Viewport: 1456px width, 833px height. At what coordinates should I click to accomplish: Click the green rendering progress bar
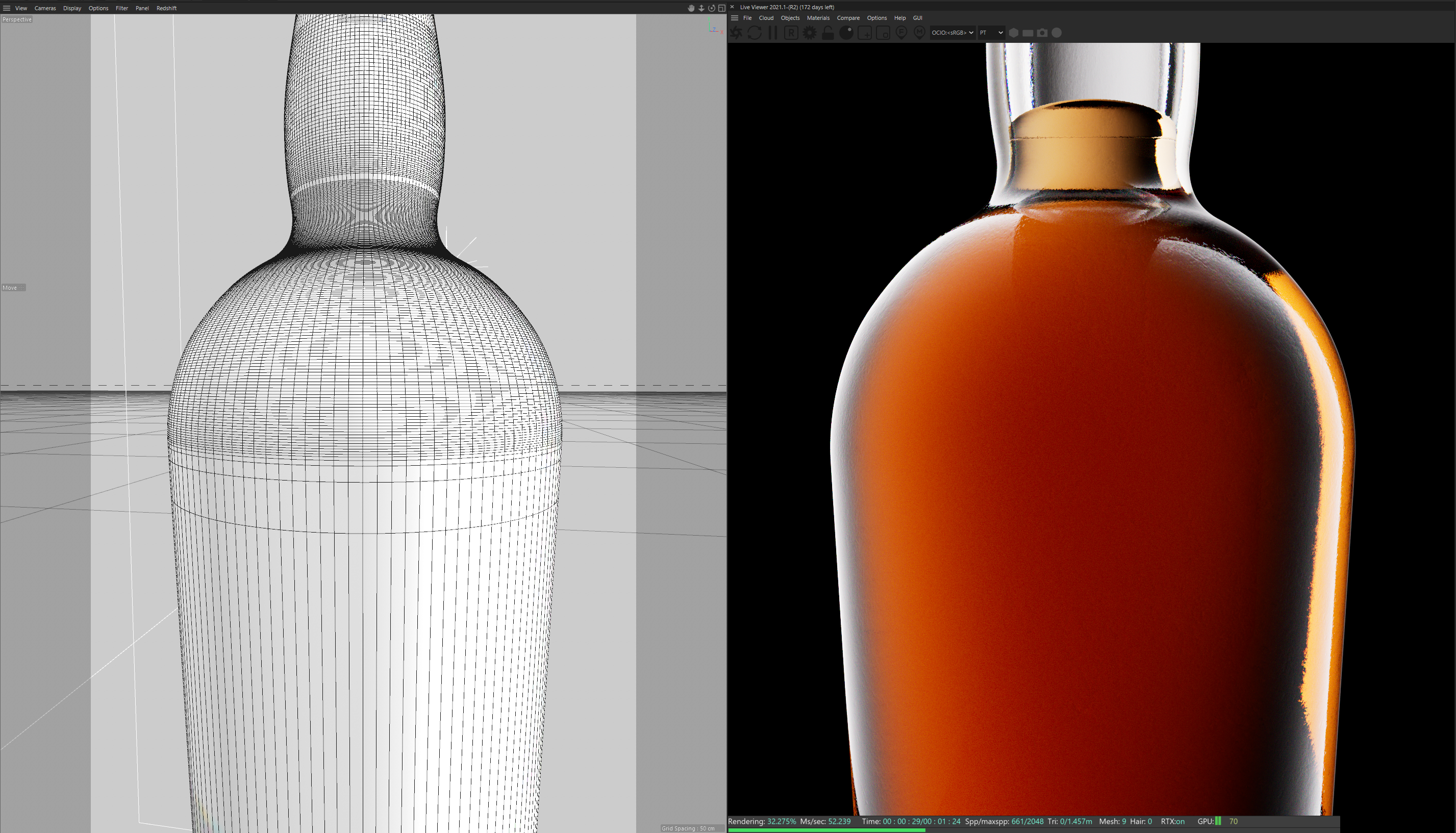coord(826,829)
